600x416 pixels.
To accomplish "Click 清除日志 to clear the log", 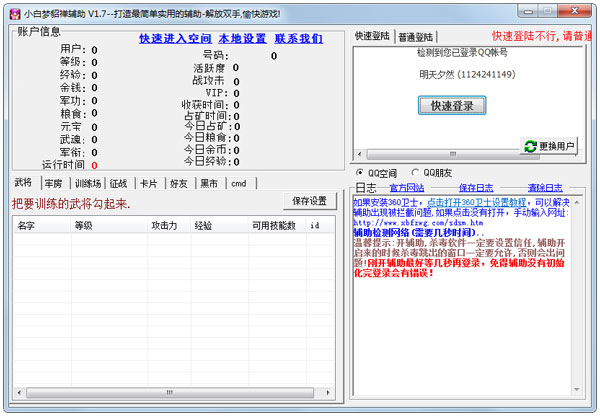I will pyautogui.click(x=545, y=187).
